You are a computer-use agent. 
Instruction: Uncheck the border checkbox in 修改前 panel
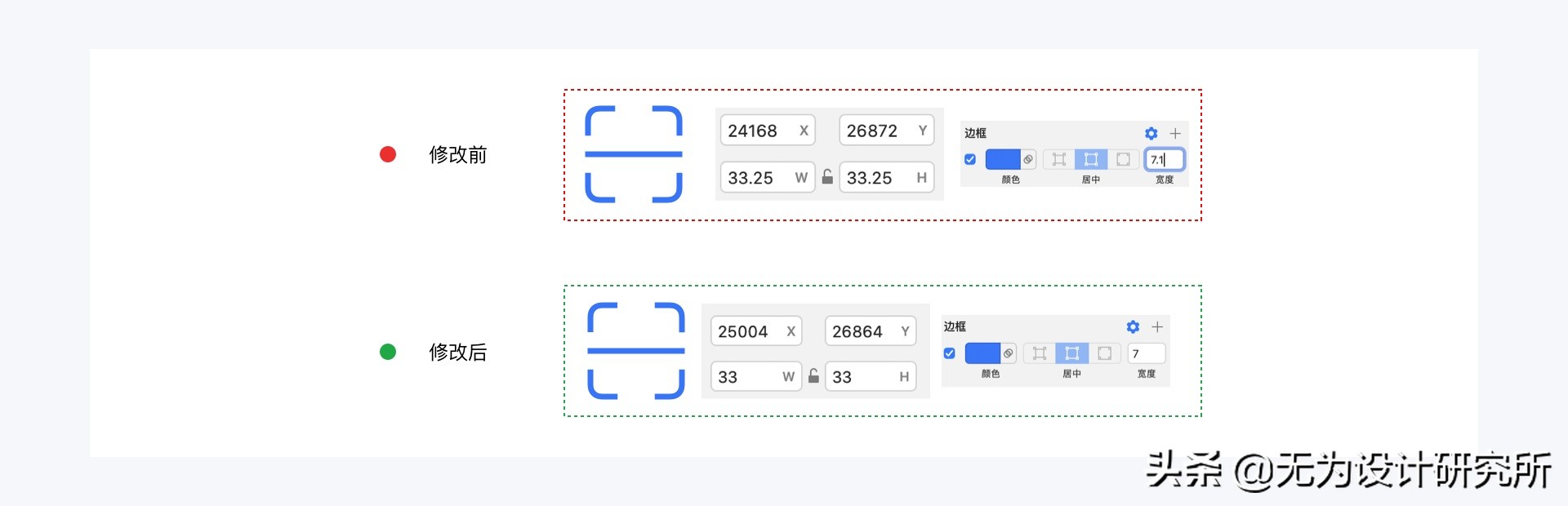coord(970,159)
